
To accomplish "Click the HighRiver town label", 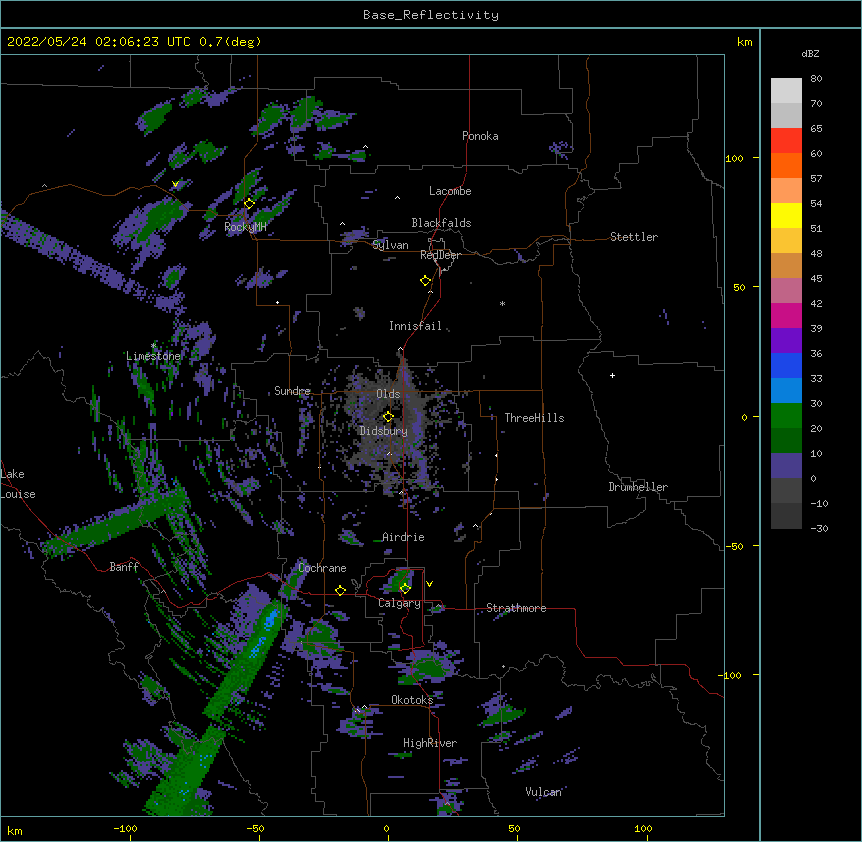I will pos(430,743).
